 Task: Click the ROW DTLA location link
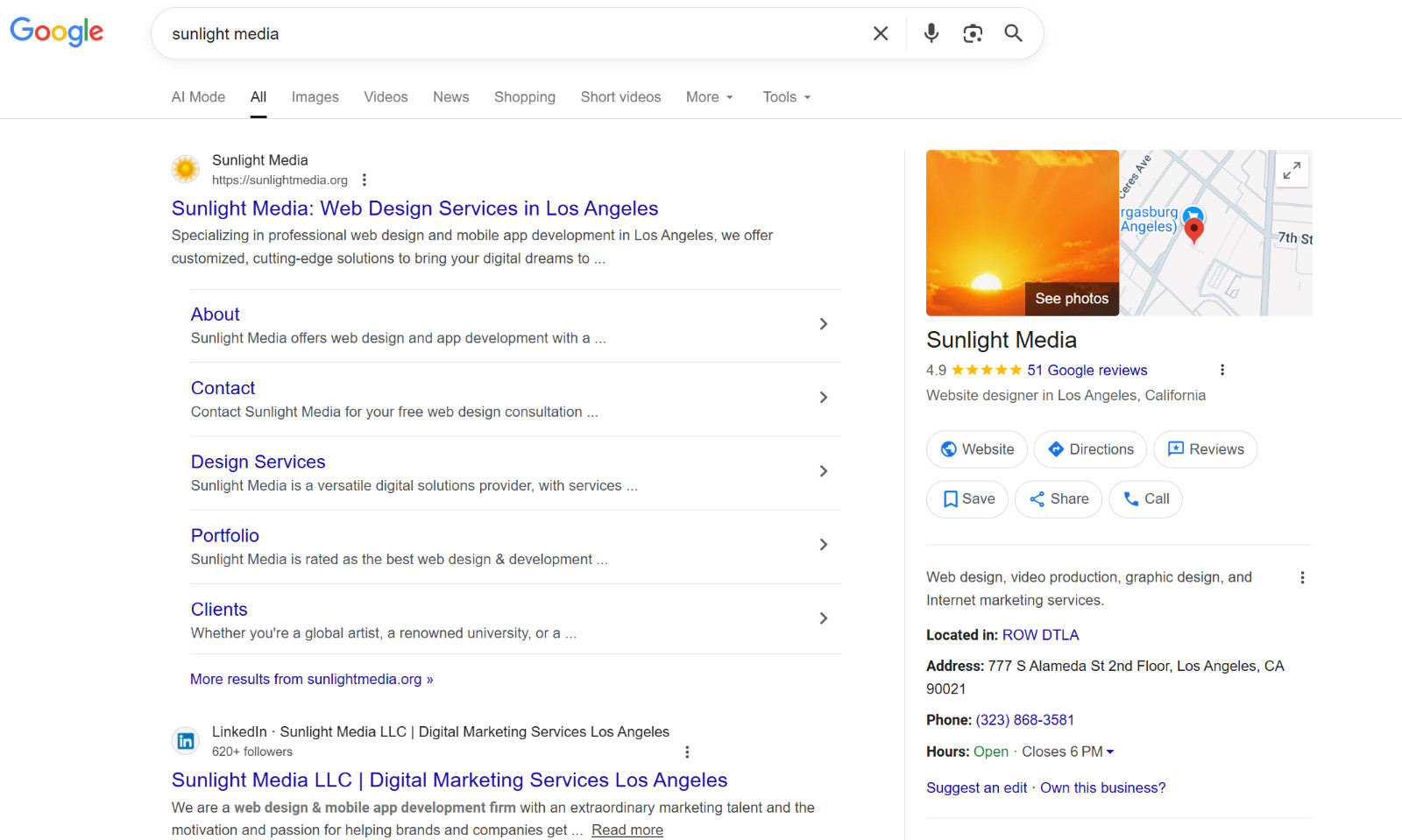[x=1041, y=635]
